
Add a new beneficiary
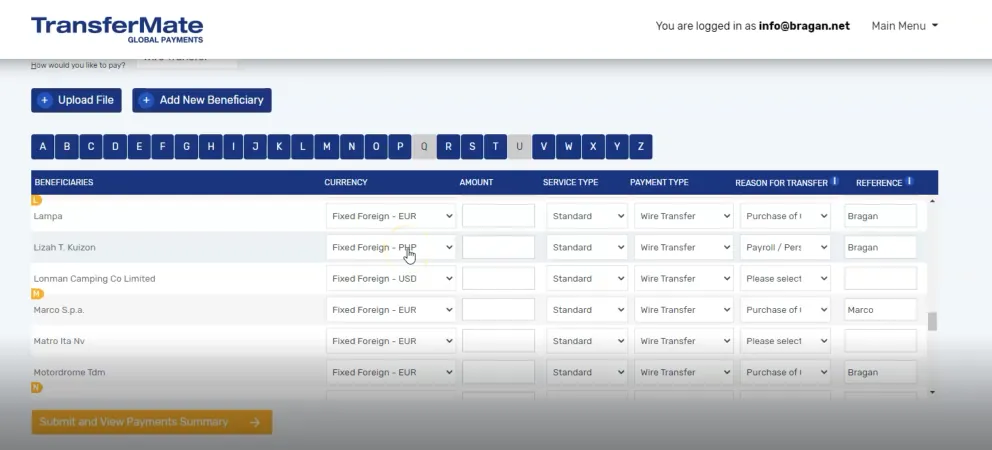pos(202,100)
